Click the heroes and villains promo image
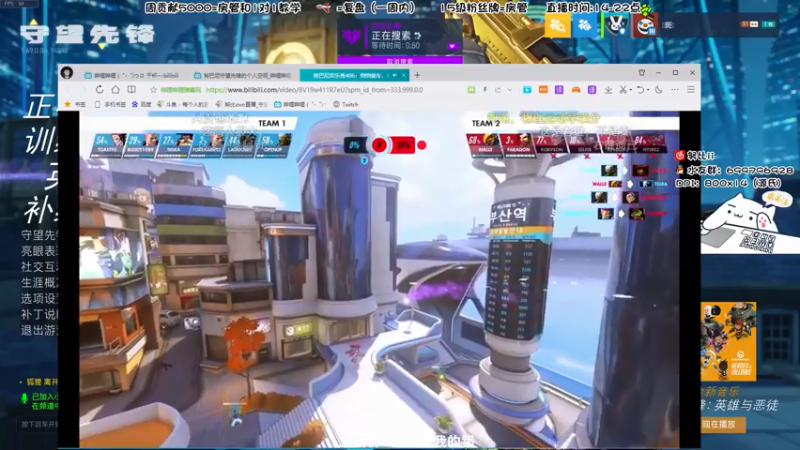This screenshot has height=450, width=800. point(728,341)
